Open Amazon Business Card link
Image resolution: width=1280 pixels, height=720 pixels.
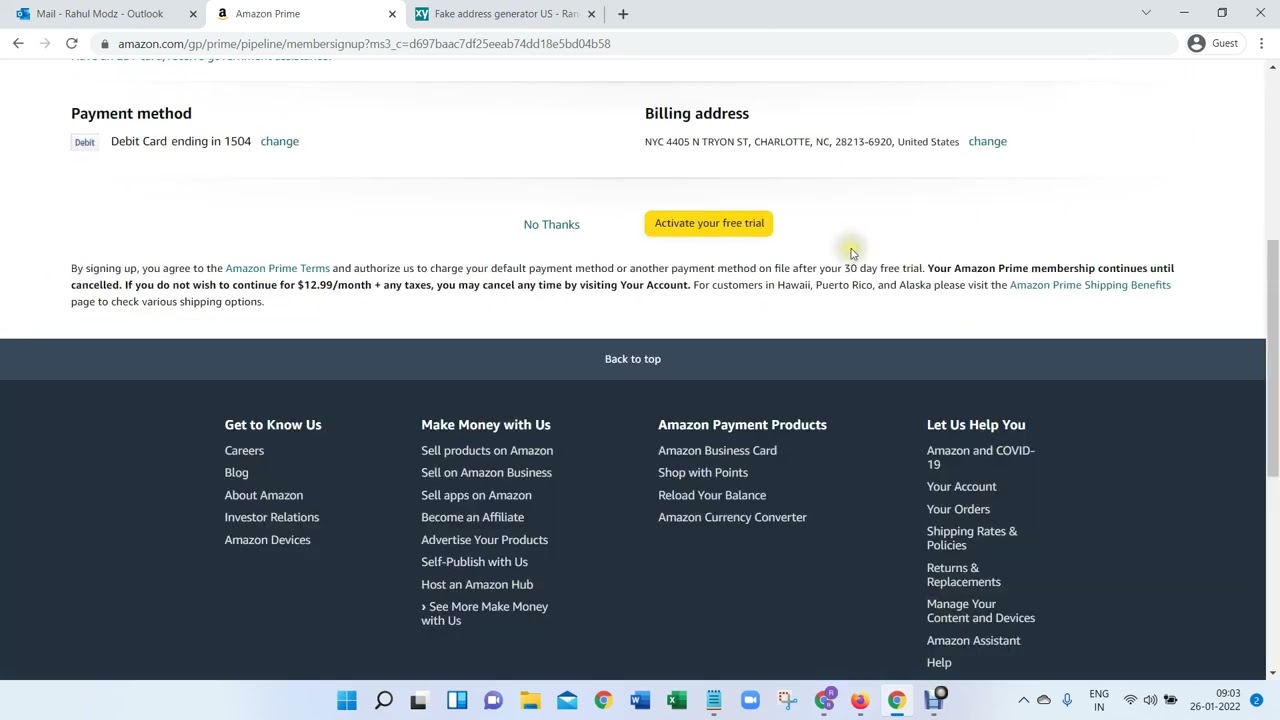(x=717, y=450)
